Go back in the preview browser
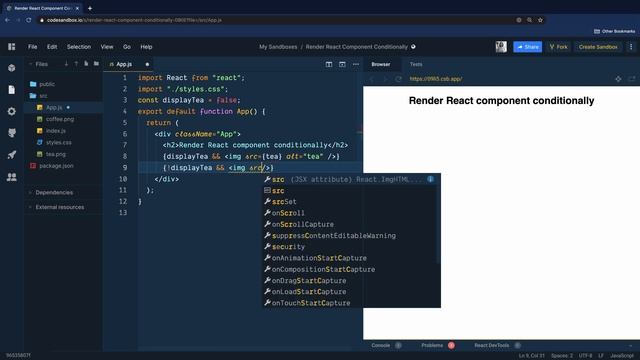Viewport: 640px width, 360px height. click(x=372, y=79)
